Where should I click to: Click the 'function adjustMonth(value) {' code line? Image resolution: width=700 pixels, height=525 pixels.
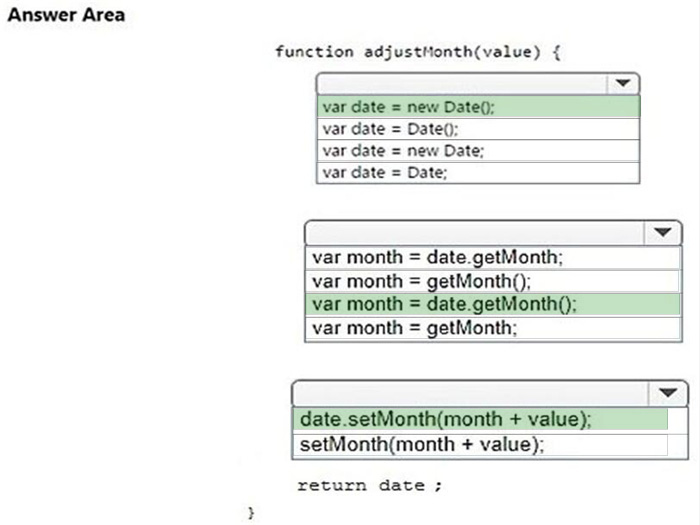click(x=417, y=52)
